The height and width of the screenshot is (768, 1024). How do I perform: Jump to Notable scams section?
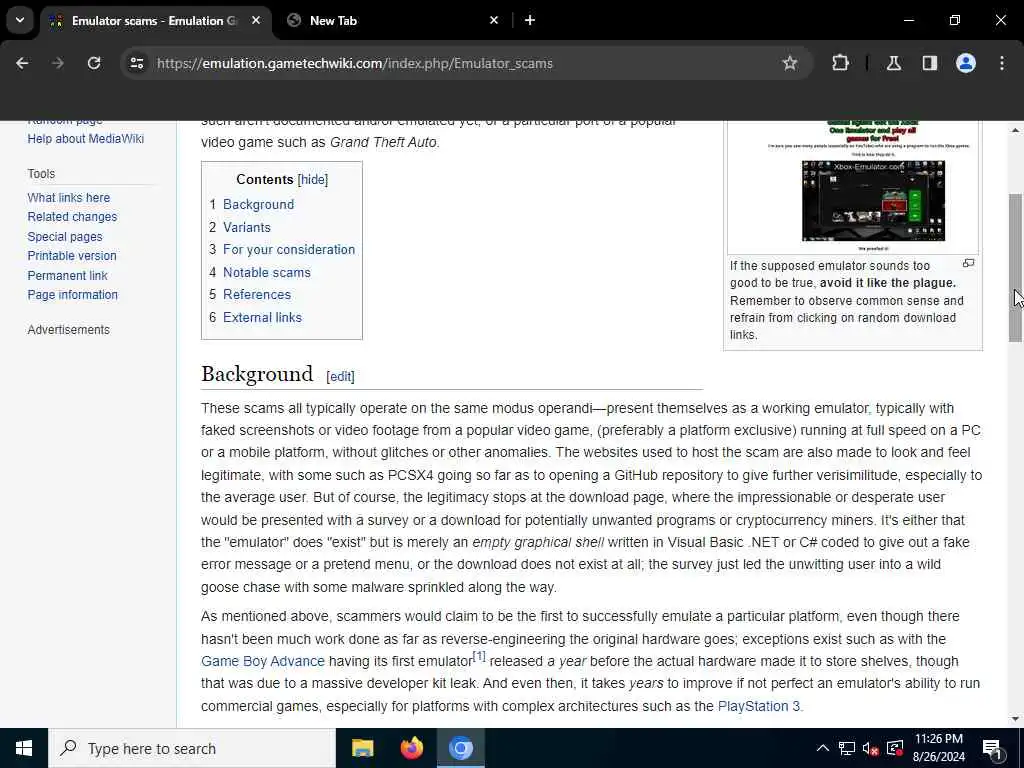pyautogui.click(x=266, y=272)
